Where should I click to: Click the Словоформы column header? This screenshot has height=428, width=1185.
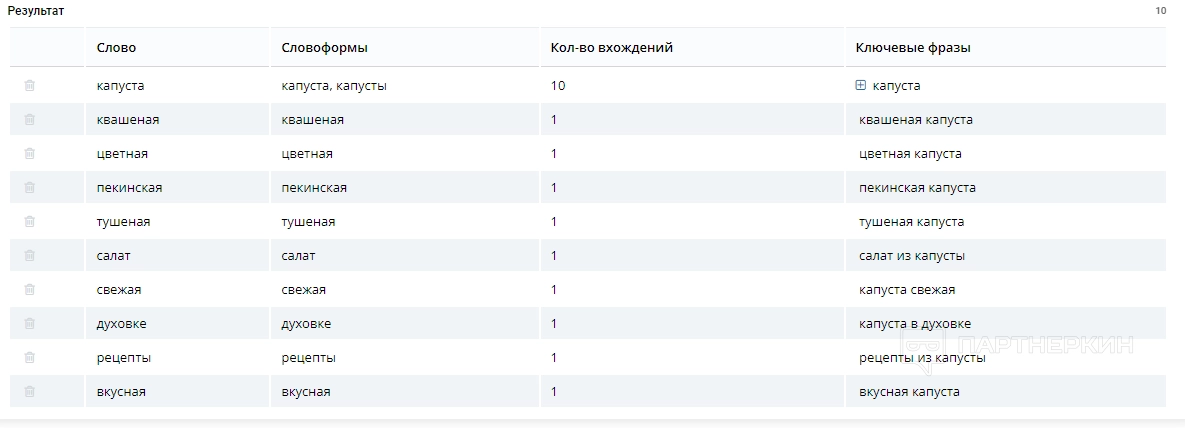tap(325, 48)
